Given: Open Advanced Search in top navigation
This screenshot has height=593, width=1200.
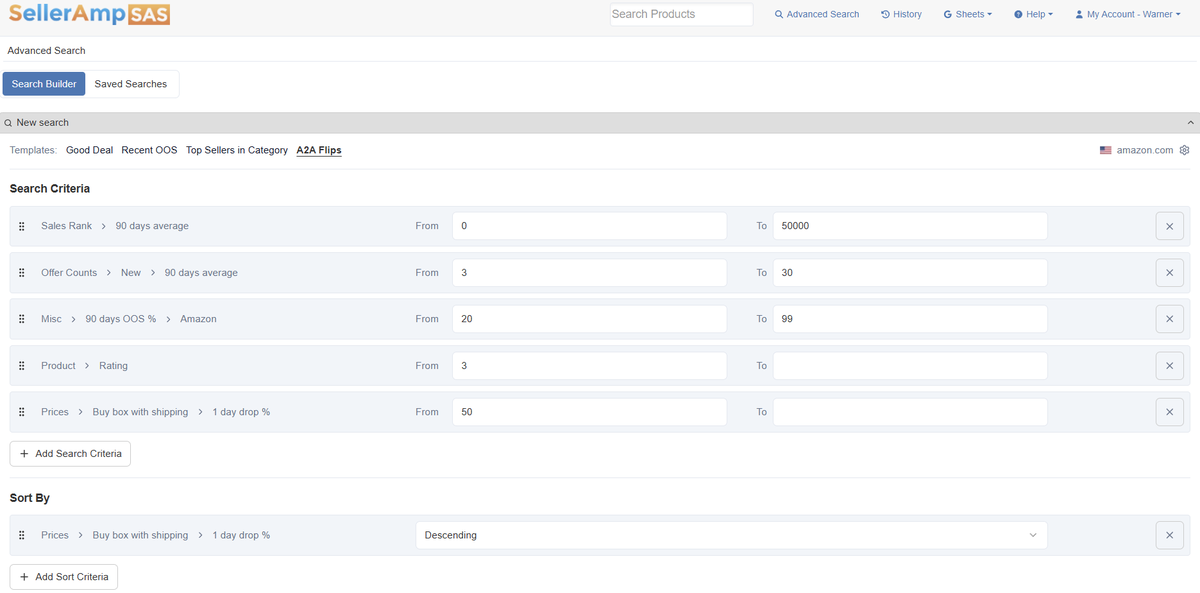Looking at the screenshot, I should [x=817, y=14].
